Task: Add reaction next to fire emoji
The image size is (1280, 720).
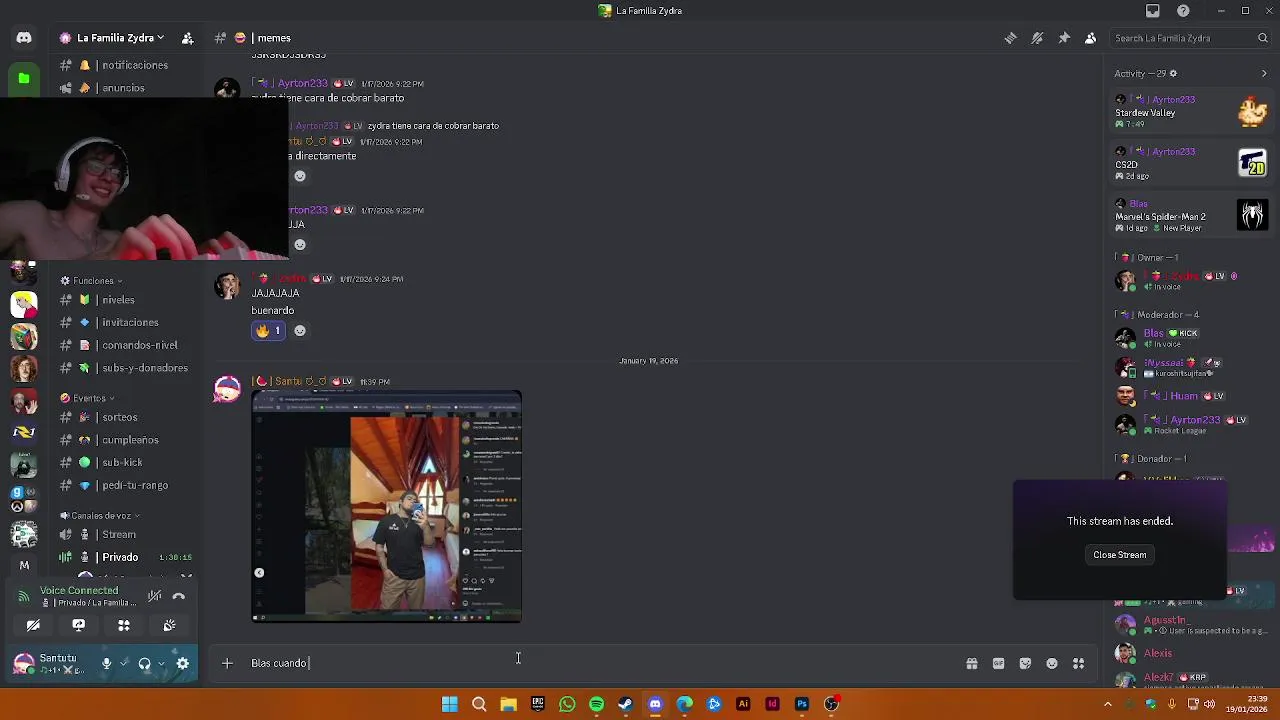Action: pos(300,331)
